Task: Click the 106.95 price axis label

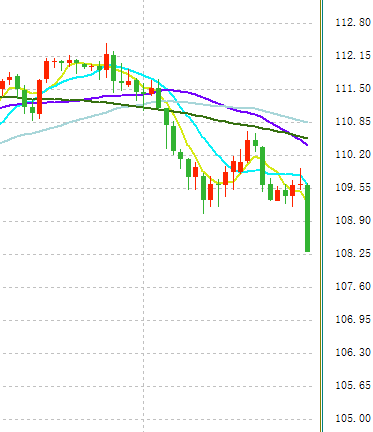Action: [x=353, y=319]
